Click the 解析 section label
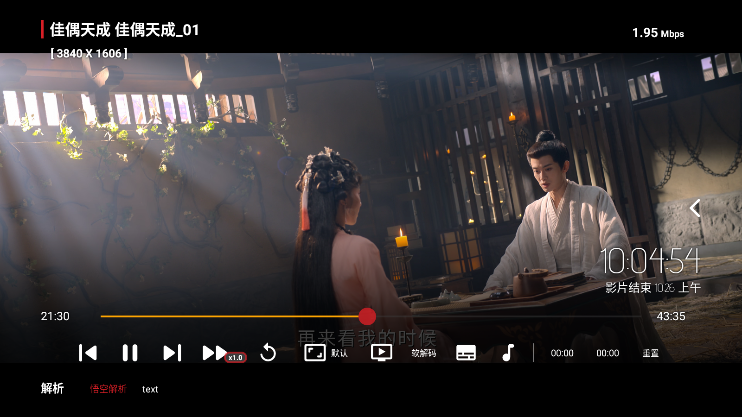 [52, 389]
